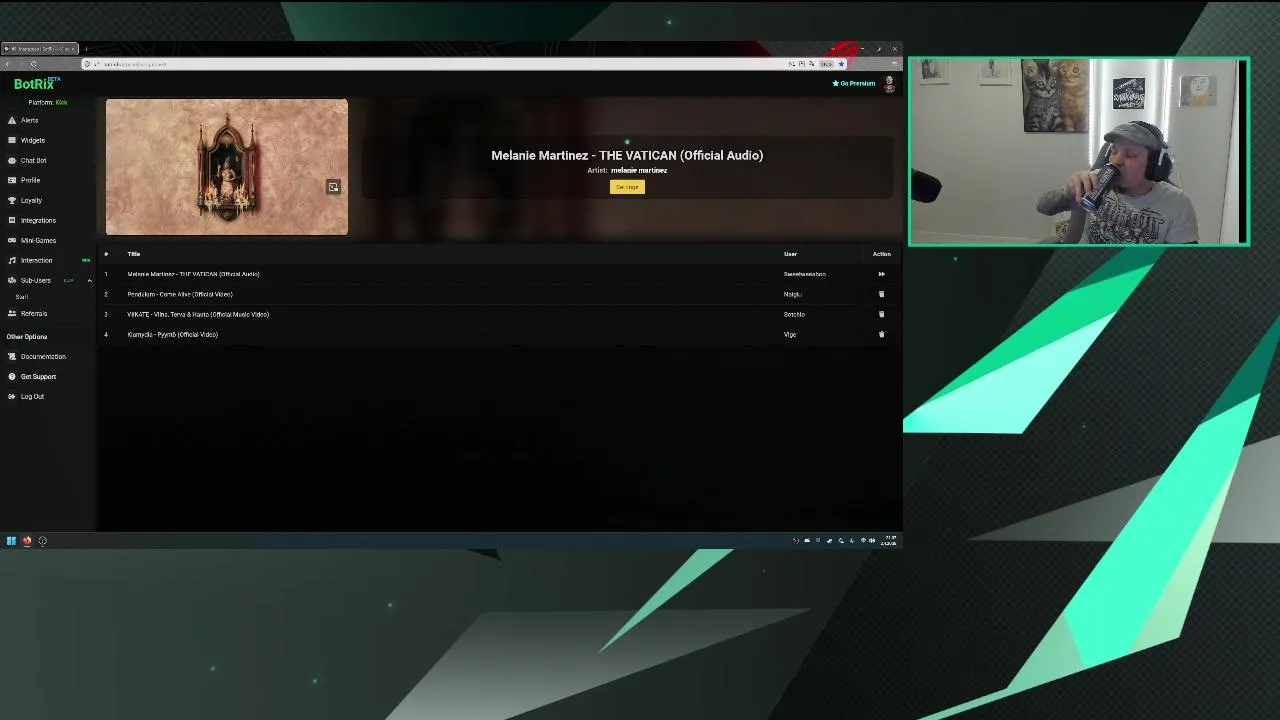This screenshot has width=1280, height=720.
Task: Click the Log Out icon
Action: [x=11, y=396]
